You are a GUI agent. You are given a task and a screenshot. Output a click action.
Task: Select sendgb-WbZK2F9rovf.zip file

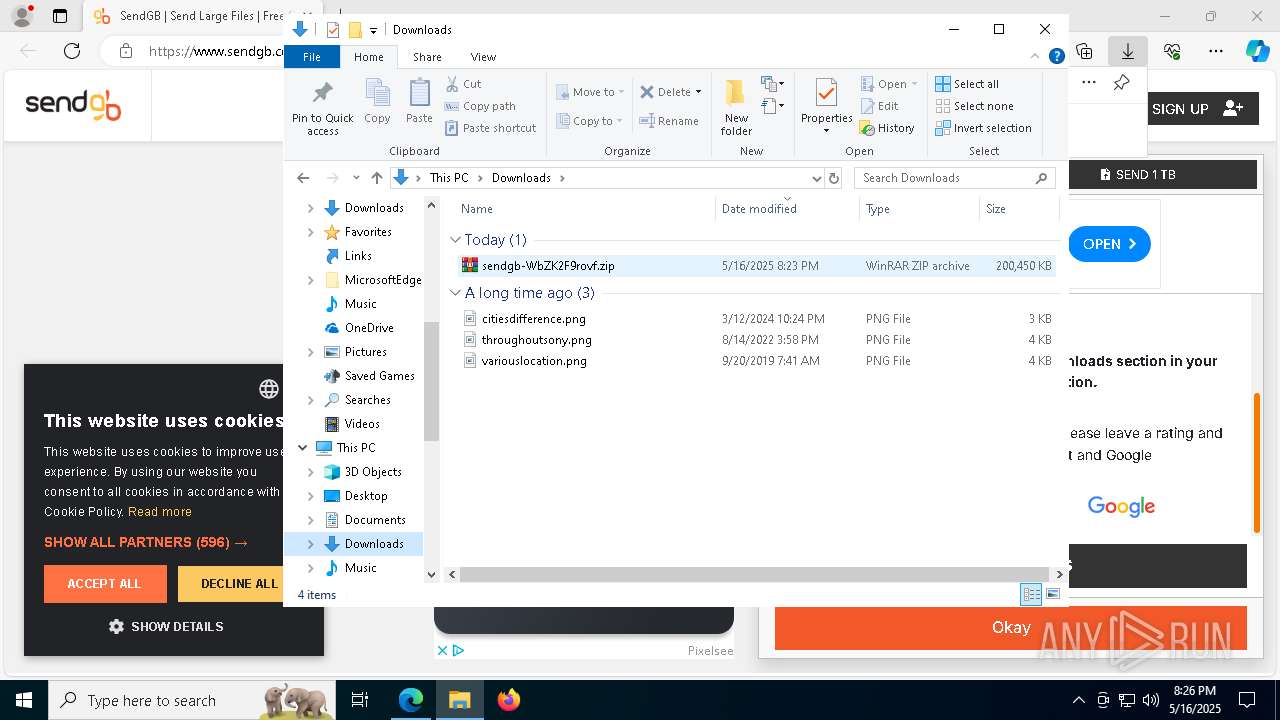pos(756,266)
